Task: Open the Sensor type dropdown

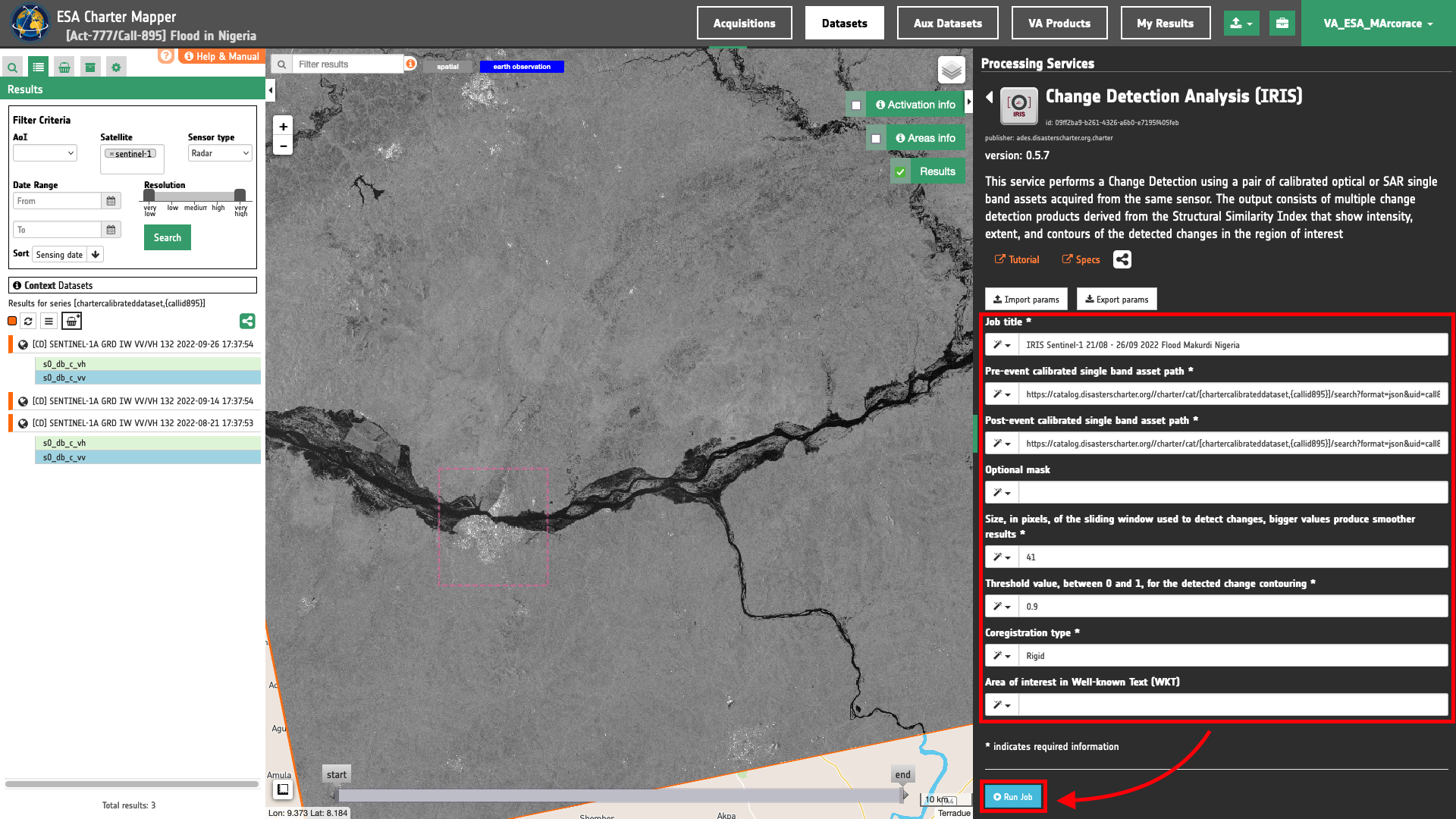Action: pyautogui.click(x=220, y=153)
